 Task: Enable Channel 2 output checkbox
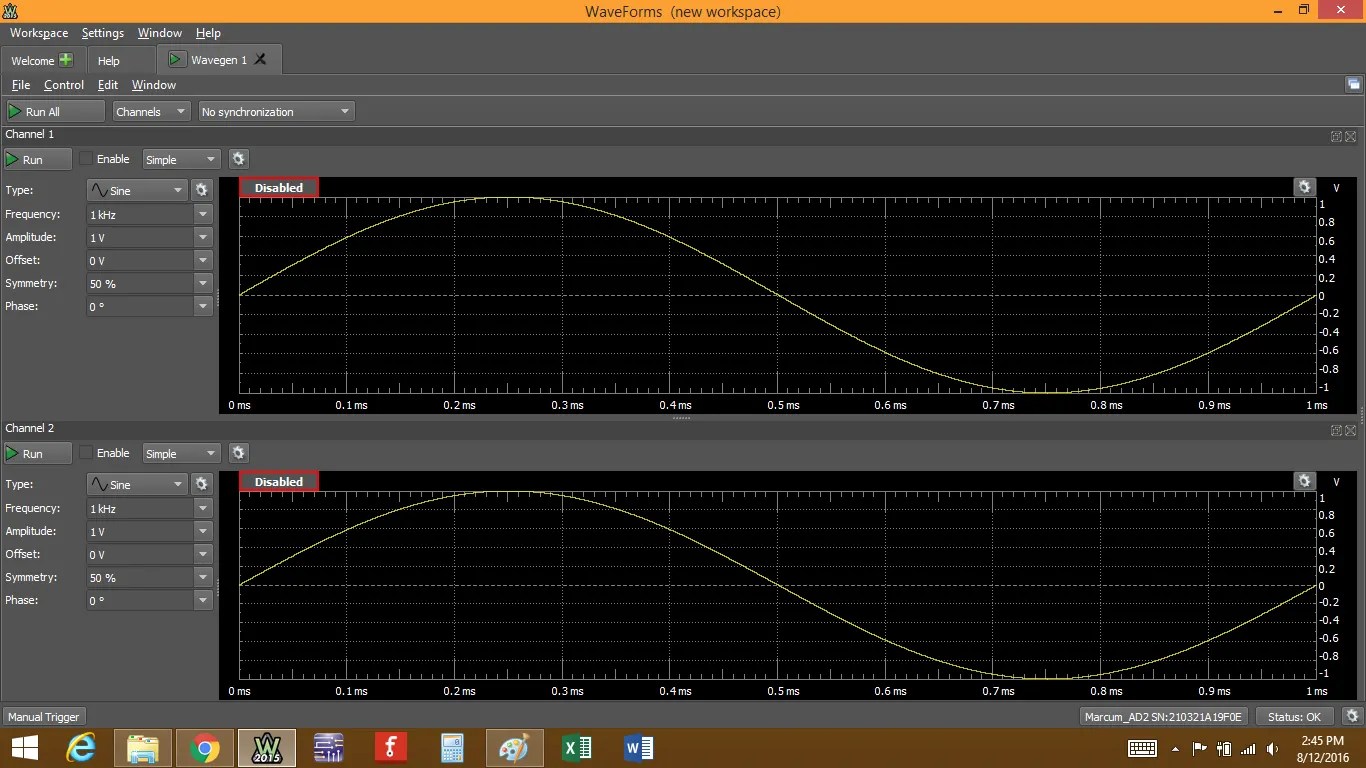point(84,453)
